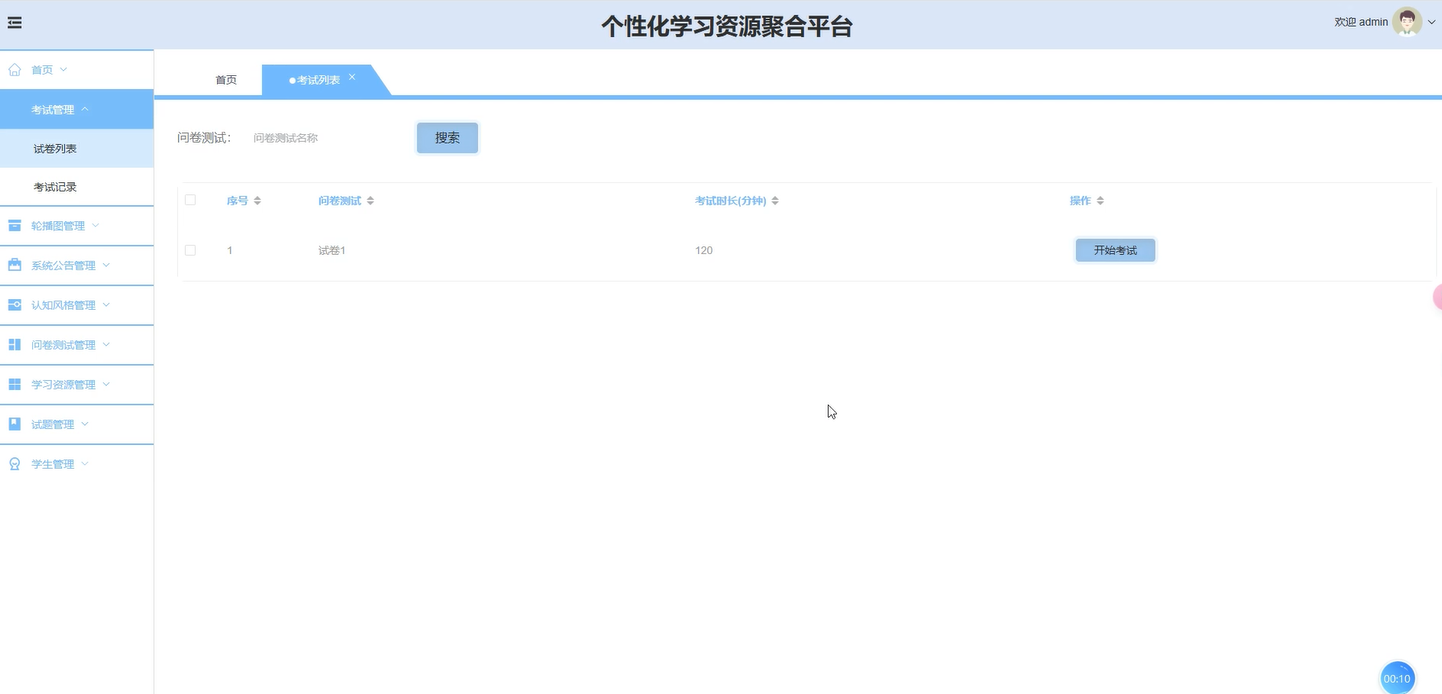
Task: Click the 试题管理 book icon
Action: [x=14, y=423]
